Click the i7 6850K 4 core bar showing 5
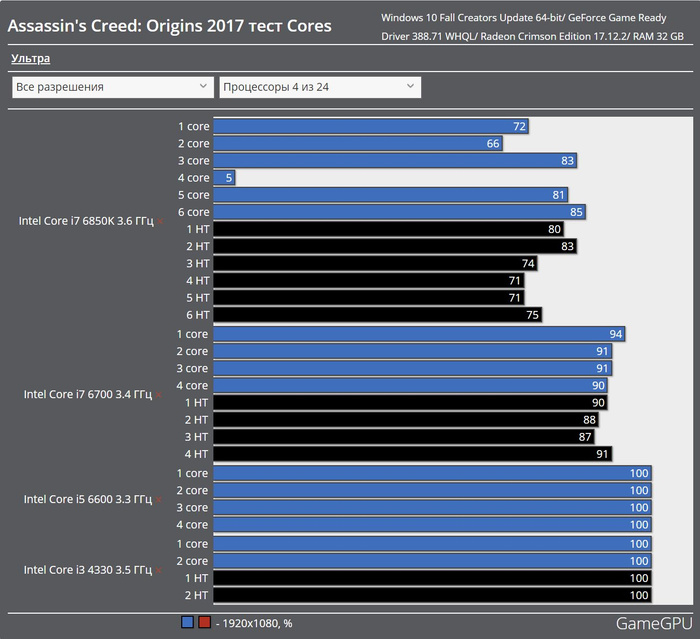 225,178
